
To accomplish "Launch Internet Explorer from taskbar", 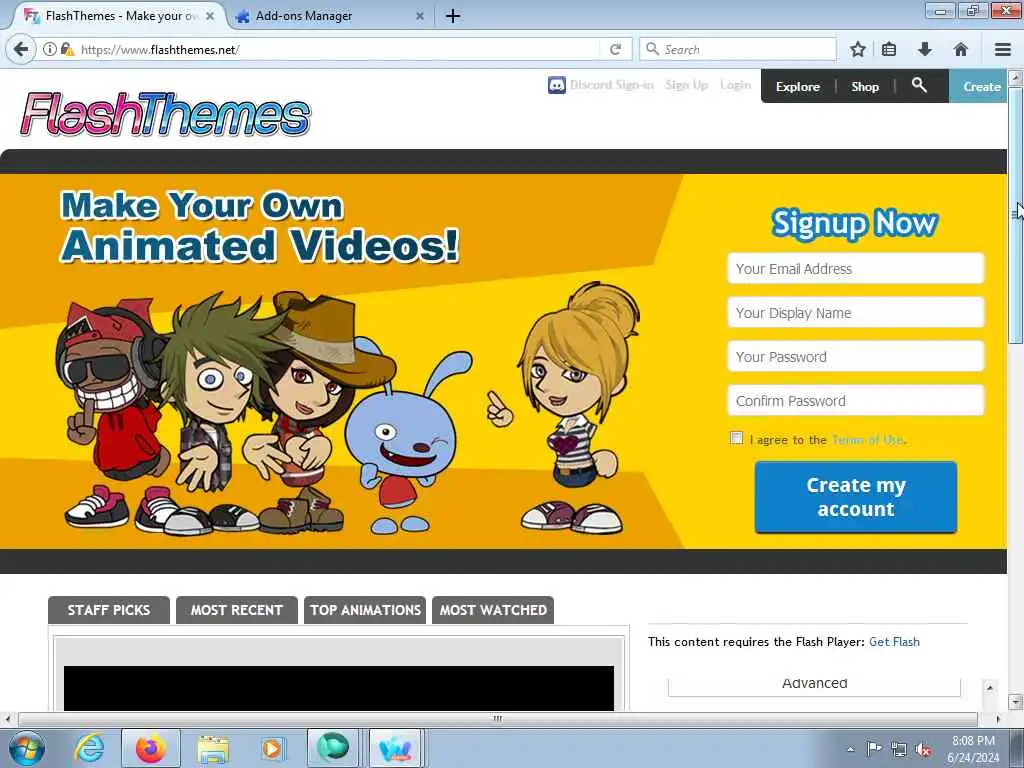I will (89, 748).
